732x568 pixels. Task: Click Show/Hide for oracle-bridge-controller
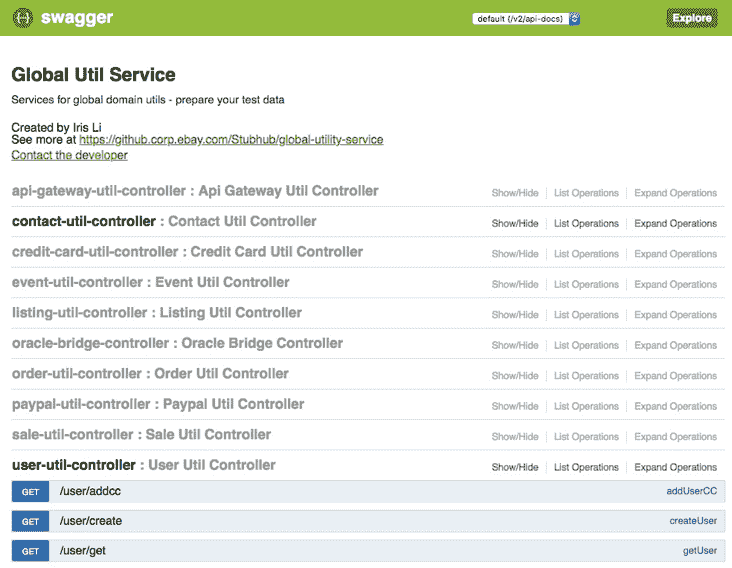coord(515,345)
